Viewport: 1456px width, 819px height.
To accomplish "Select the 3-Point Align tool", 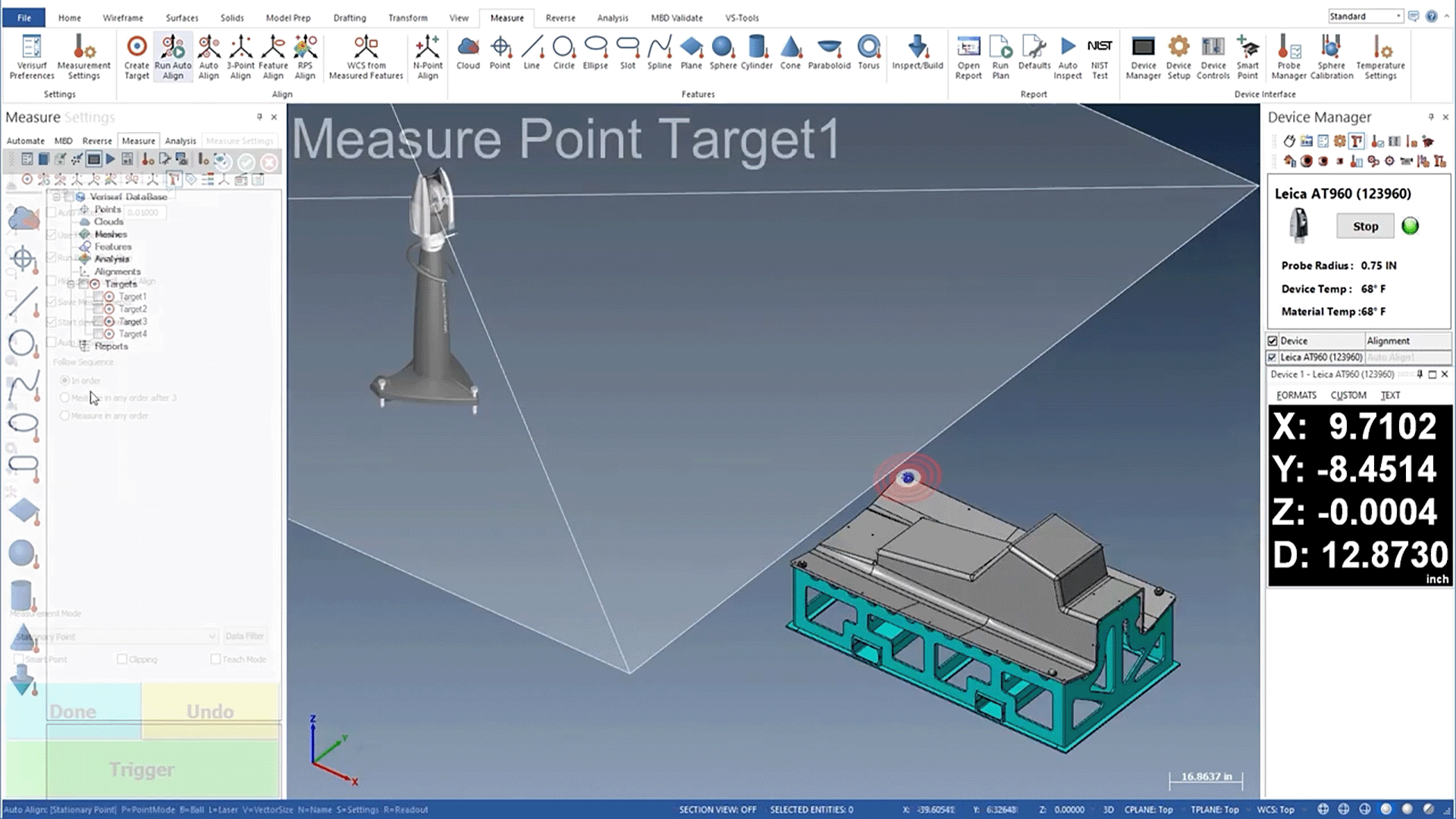I will tap(240, 57).
